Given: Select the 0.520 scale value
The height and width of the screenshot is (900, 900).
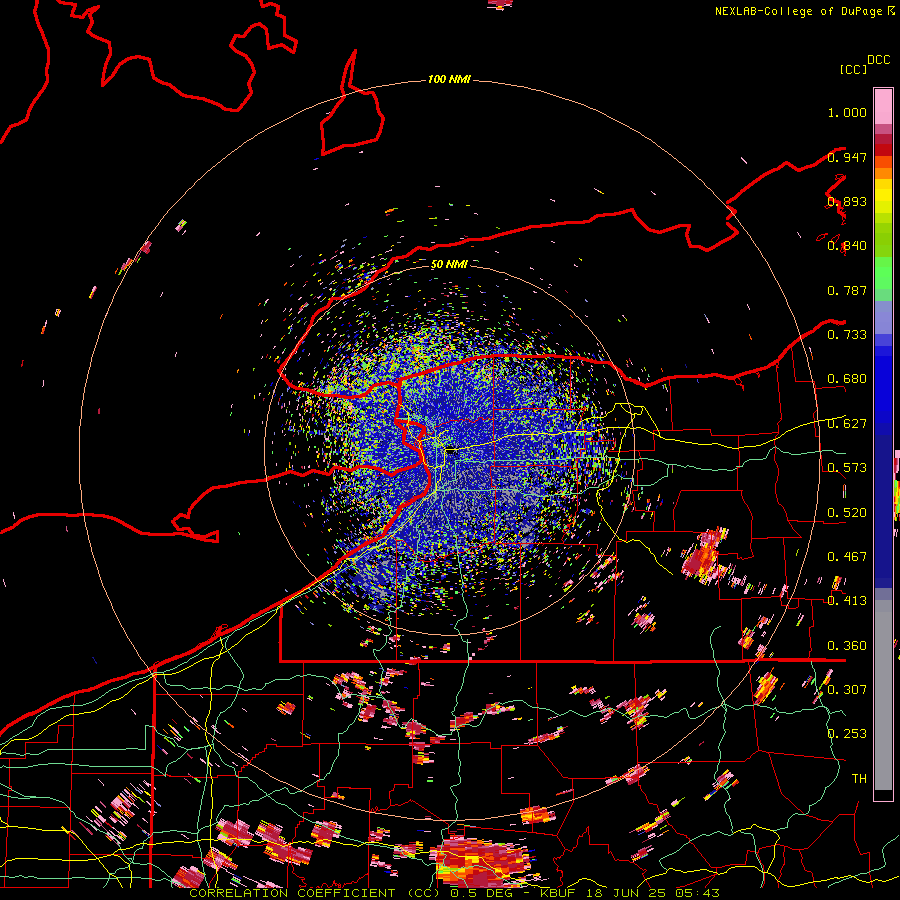Looking at the screenshot, I should (847, 513).
